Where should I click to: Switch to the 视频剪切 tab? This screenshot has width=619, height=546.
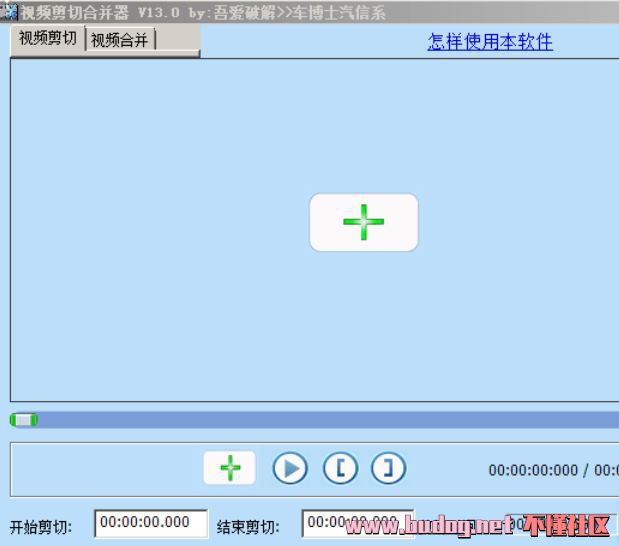(47, 39)
